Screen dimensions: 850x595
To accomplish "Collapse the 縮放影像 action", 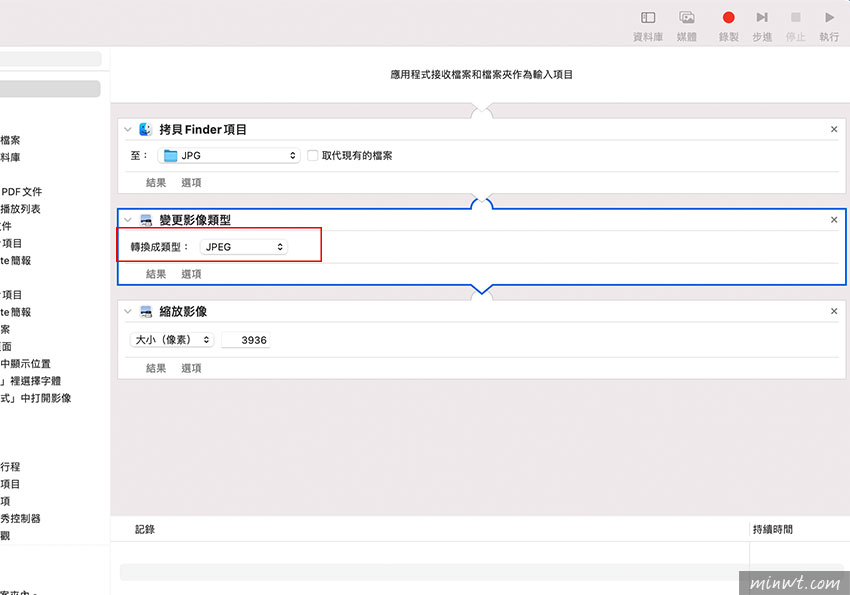I will pos(128,312).
